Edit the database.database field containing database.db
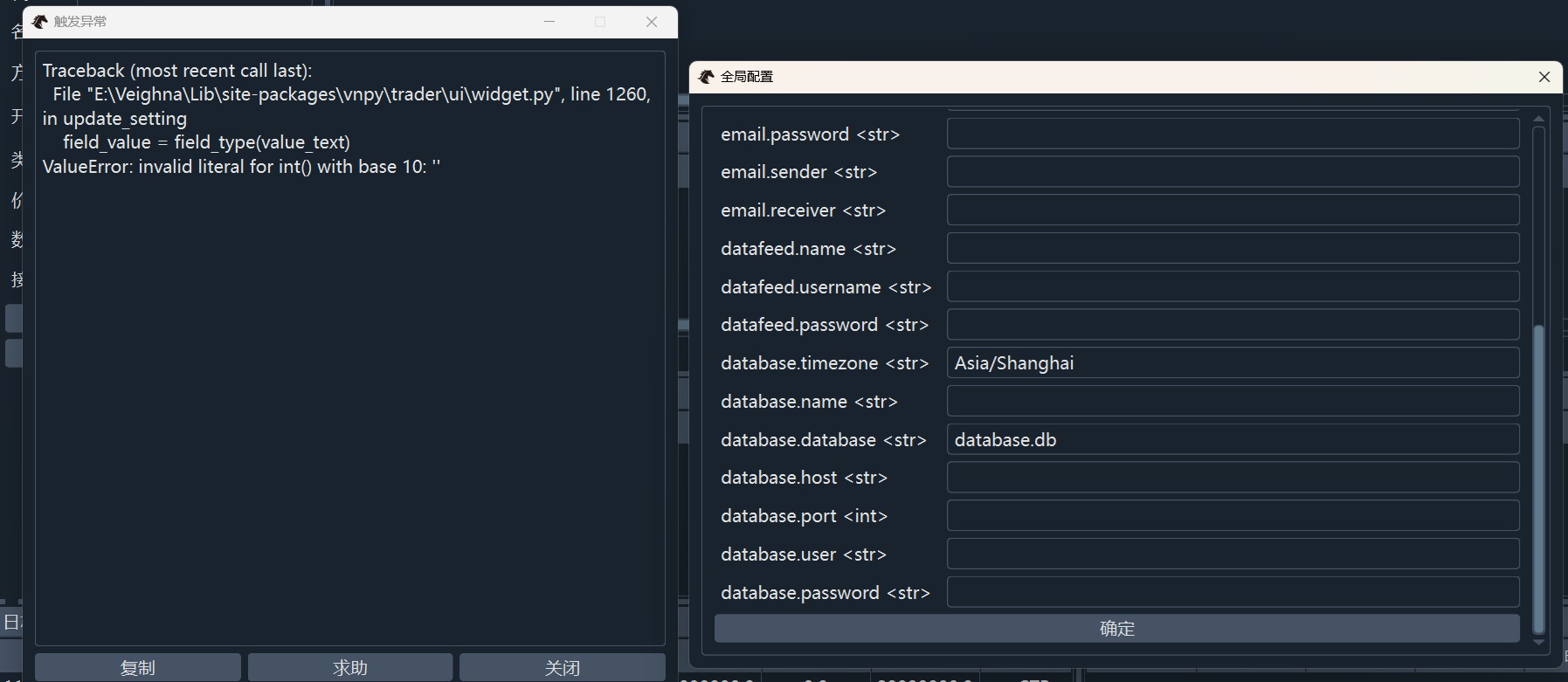The width and height of the screenshot is (1568, 682). 1233,439
